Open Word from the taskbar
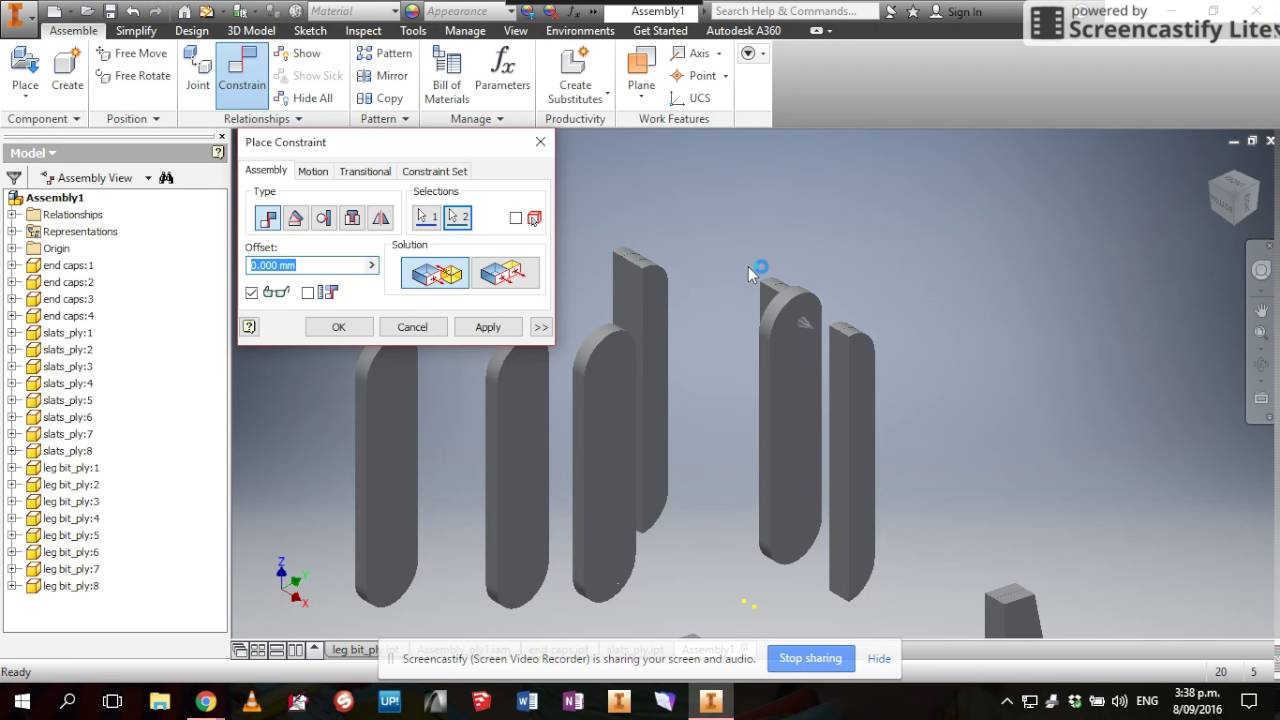 [x=527, y=701]
